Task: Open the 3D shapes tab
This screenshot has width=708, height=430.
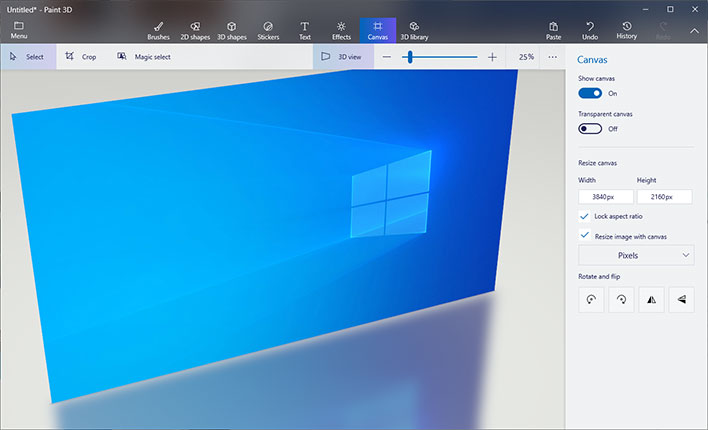Action: (232, 31)
